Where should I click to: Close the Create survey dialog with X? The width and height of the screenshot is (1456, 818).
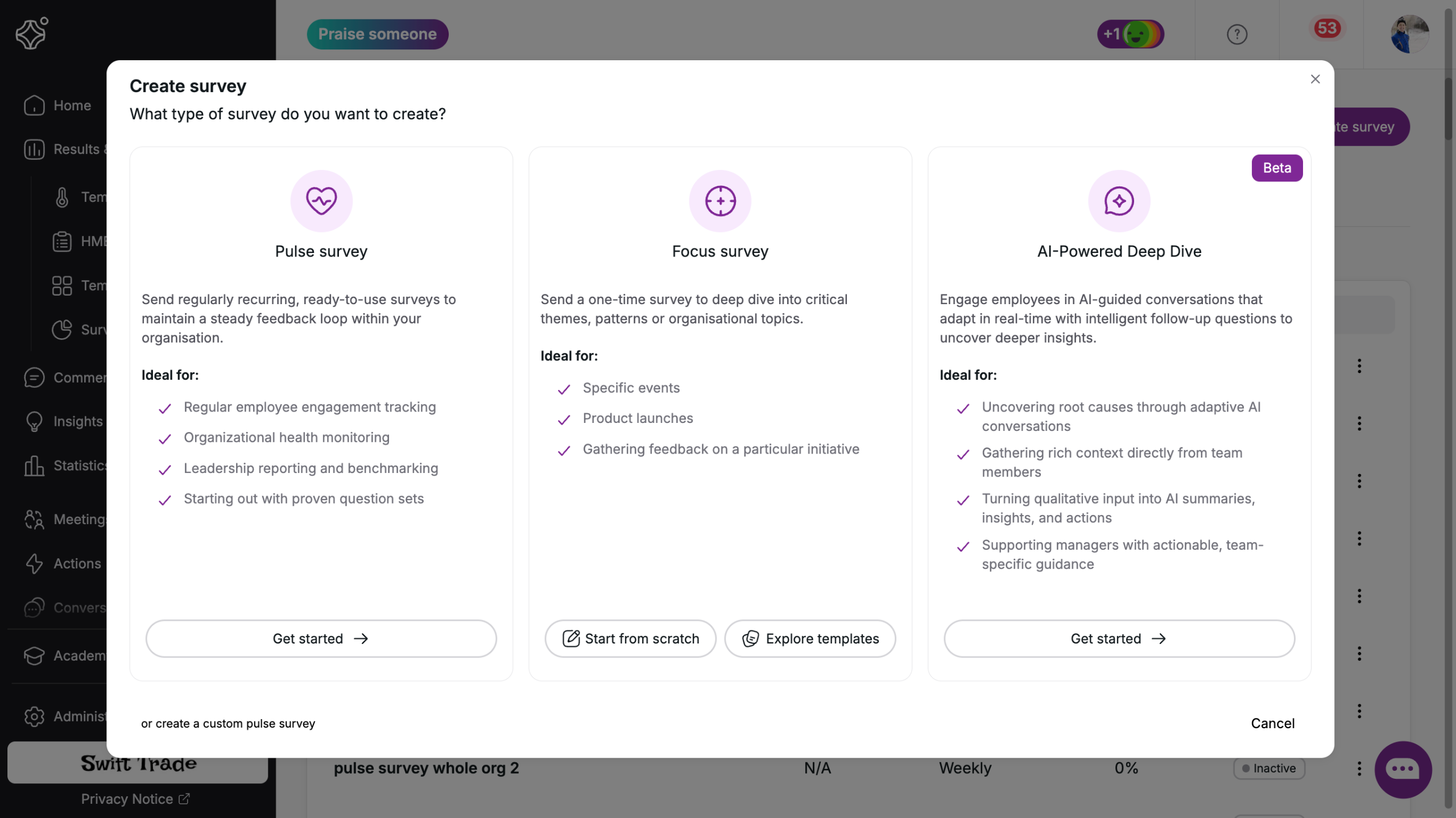click(x=1315, y=79)
